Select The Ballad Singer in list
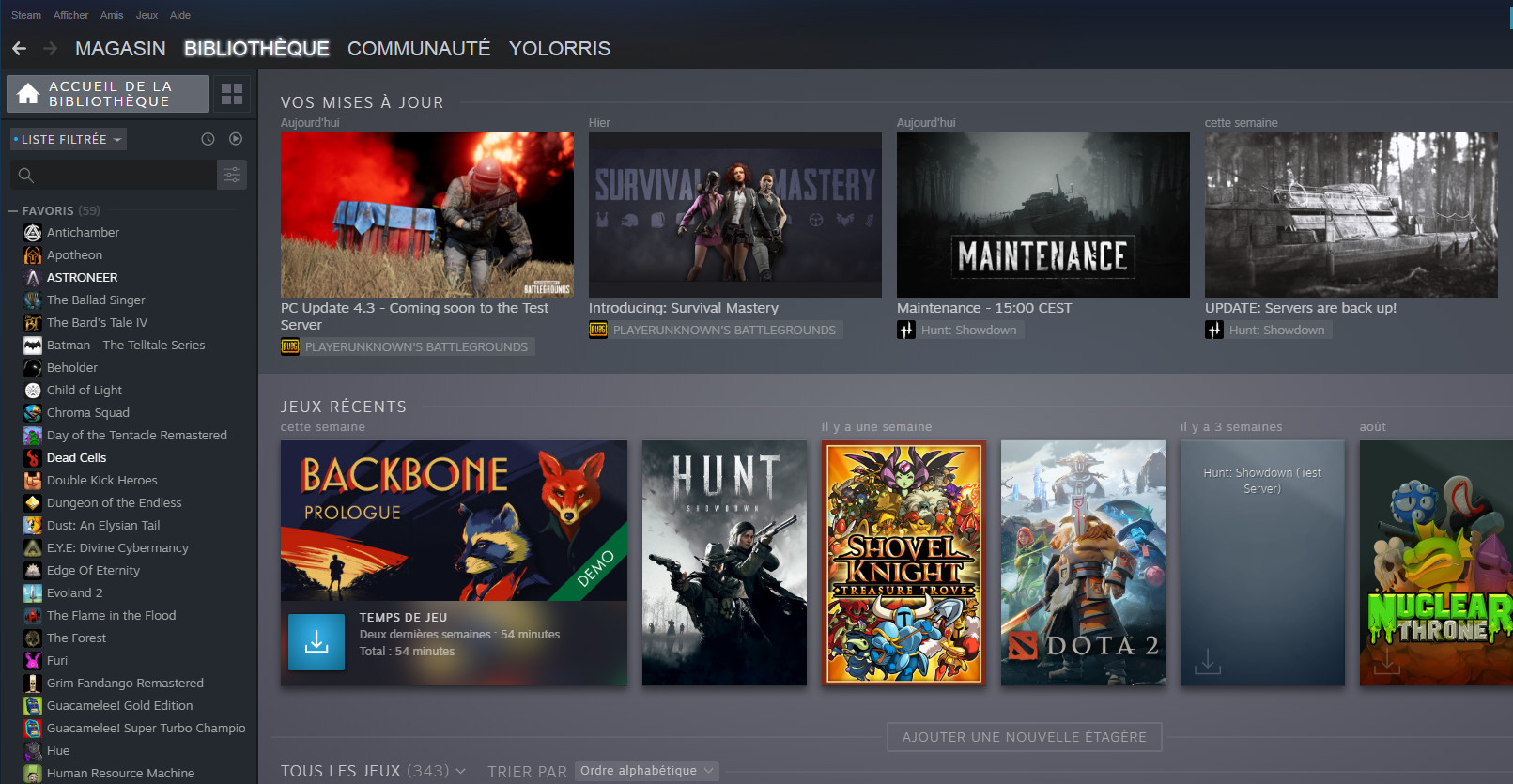This screenshot has width=1513, height=784. coord(96,300)
